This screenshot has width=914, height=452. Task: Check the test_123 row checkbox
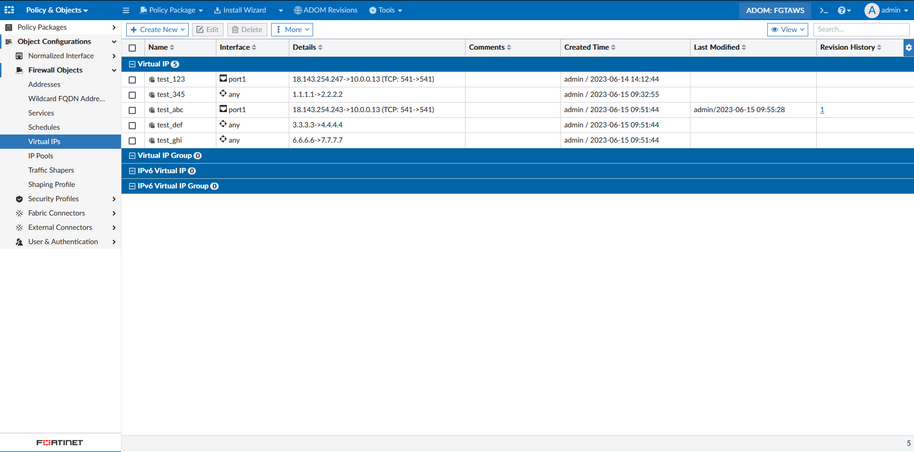[132, 79]
